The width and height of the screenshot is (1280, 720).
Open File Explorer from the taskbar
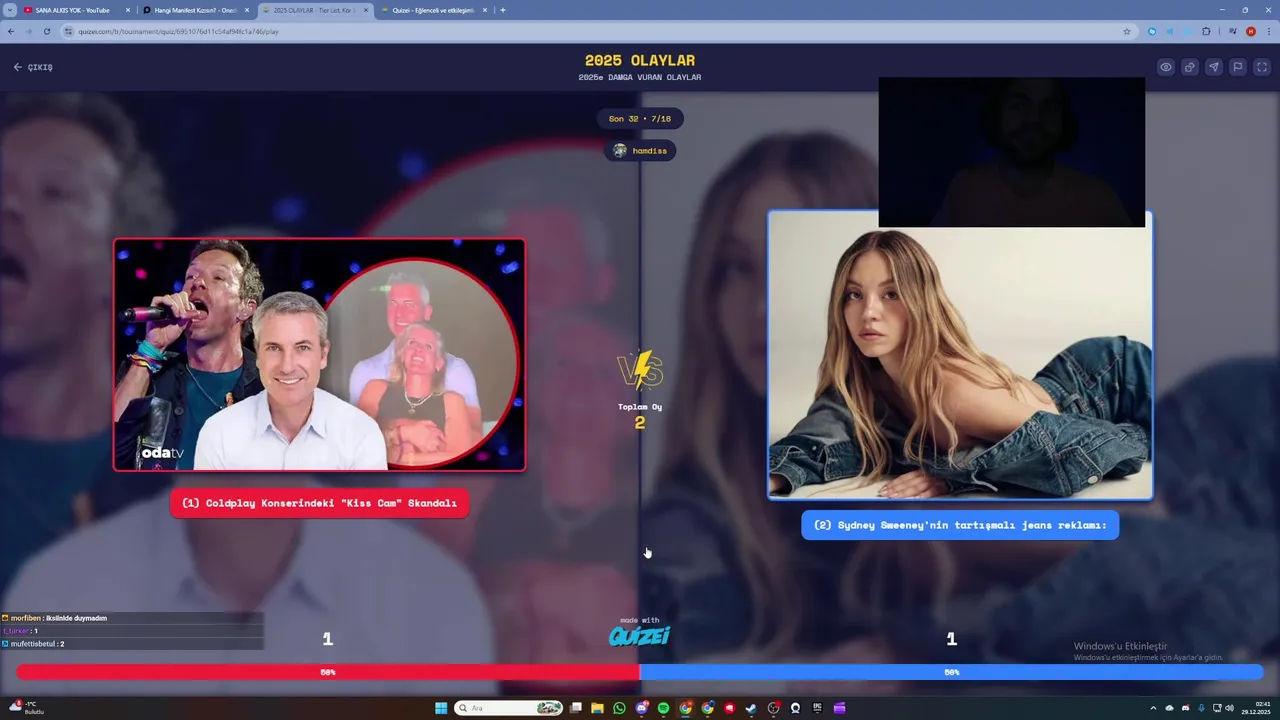(598, 708)
